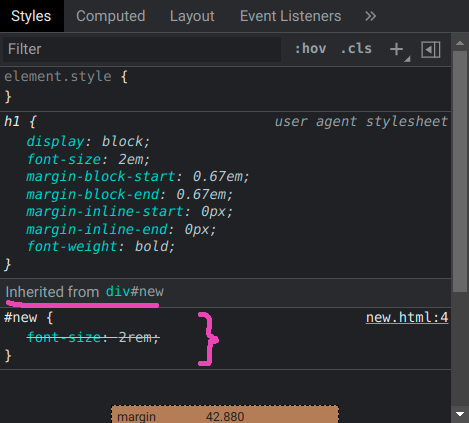Open the Layout tab
The image size is (469, 423).
(x=192, y=16)
